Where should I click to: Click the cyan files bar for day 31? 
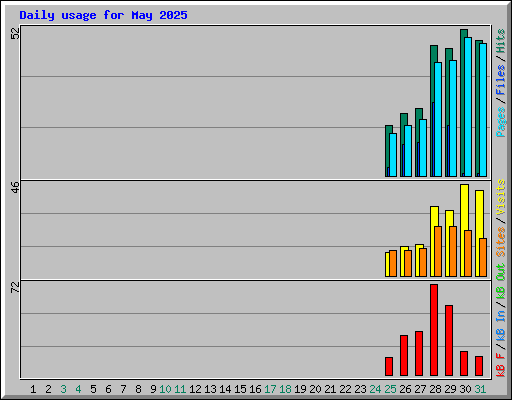(483, 110)
